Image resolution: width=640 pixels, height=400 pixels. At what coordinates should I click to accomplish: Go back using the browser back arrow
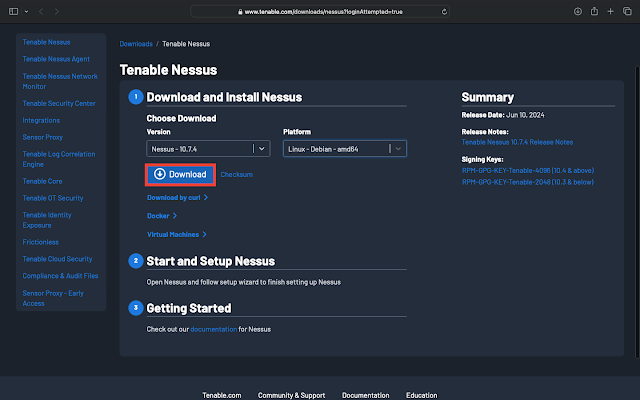[x=41, y=11]
